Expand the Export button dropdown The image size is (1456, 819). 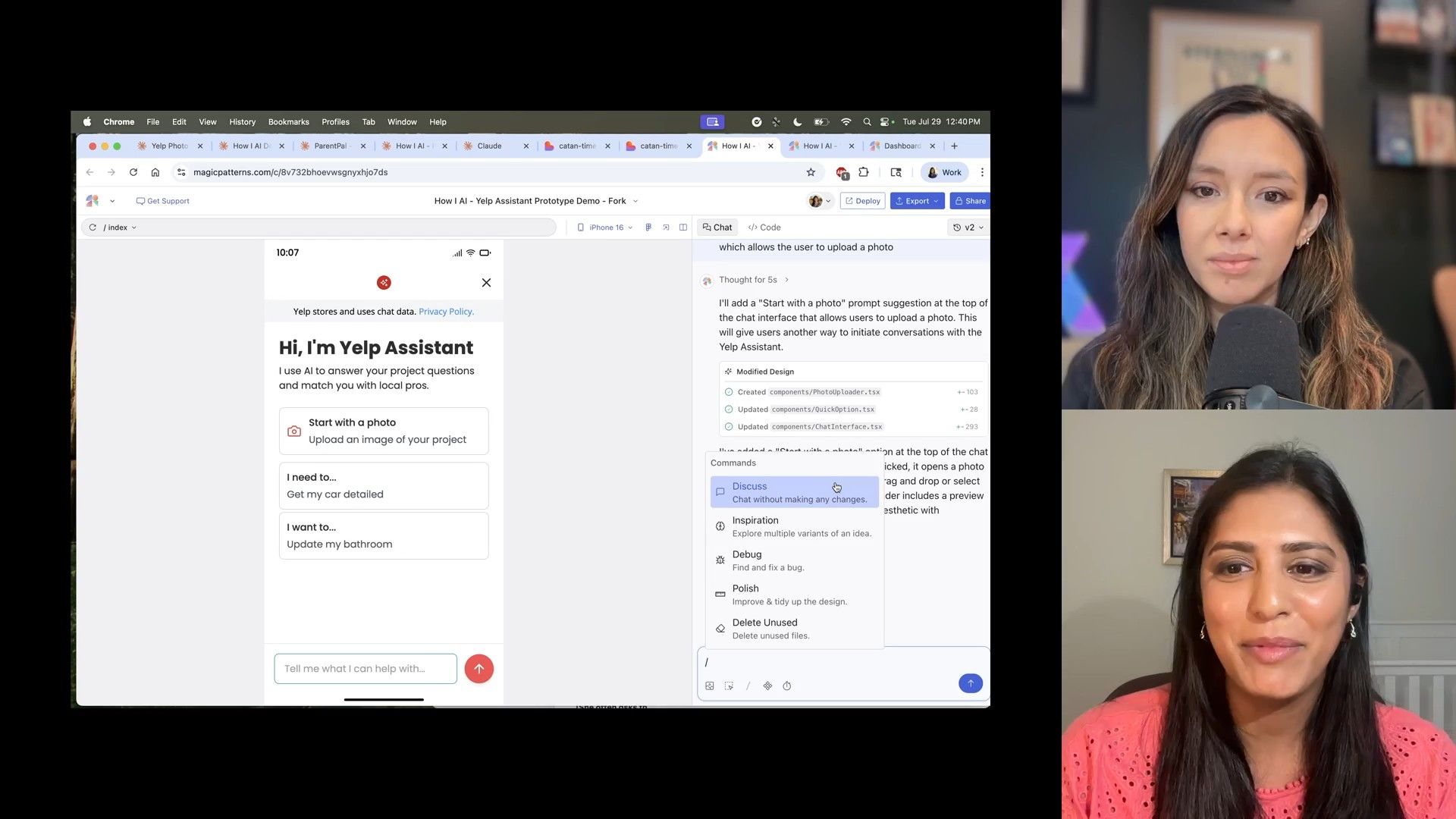(937, 201)
